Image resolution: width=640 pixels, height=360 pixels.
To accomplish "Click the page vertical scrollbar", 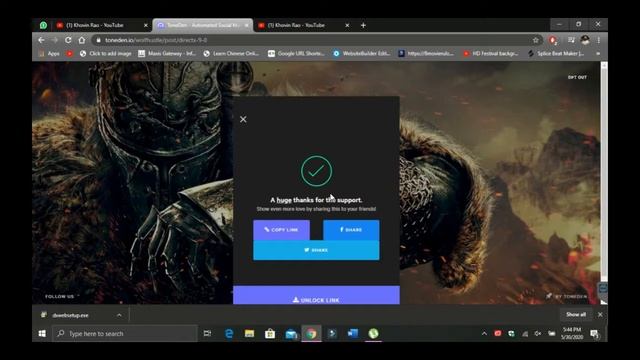I will click(604, 176).
